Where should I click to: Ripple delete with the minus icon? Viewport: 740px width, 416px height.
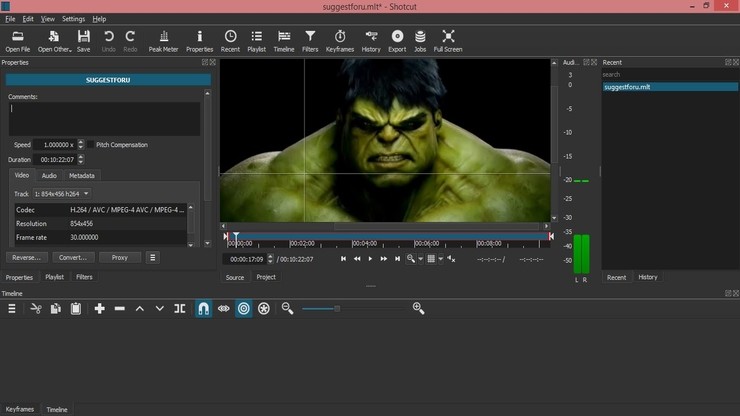pyautogui.click(x=120, y=309)
